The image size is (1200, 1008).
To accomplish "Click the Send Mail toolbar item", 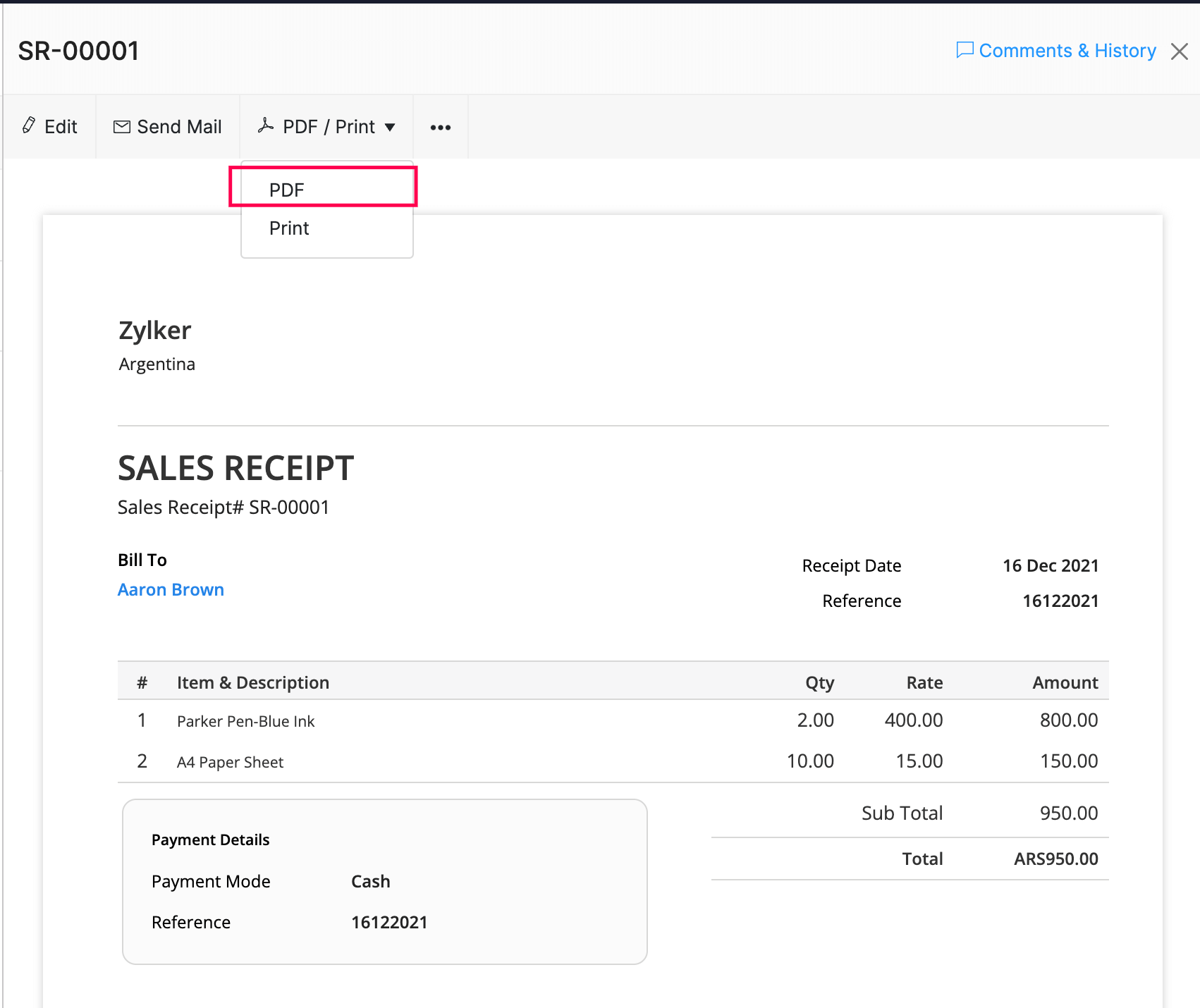I will (x=167, y=126).
